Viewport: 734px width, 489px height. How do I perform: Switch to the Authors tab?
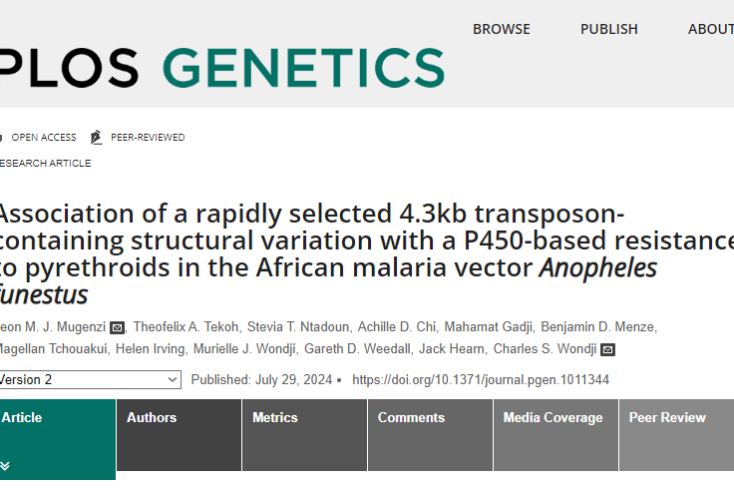click(152, 418)
